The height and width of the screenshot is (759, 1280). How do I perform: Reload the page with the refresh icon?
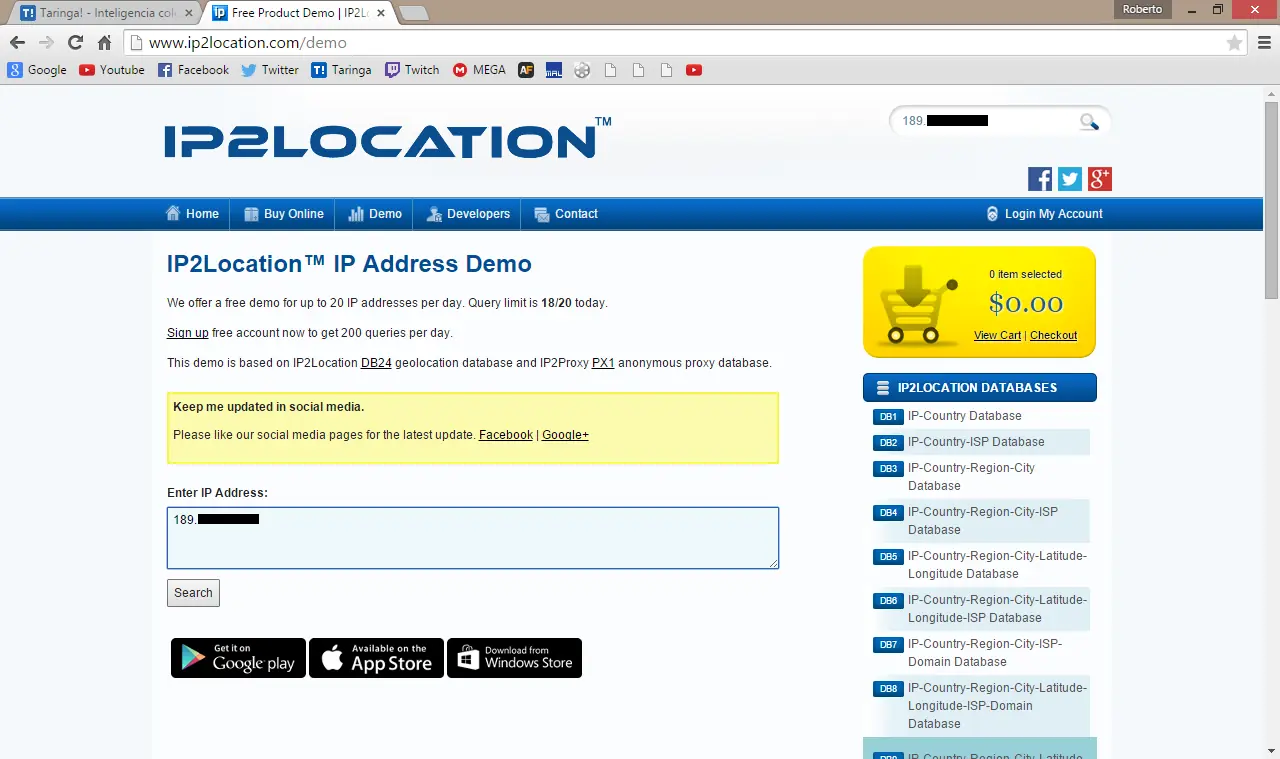pyautogui.click(x=75, y=43)
